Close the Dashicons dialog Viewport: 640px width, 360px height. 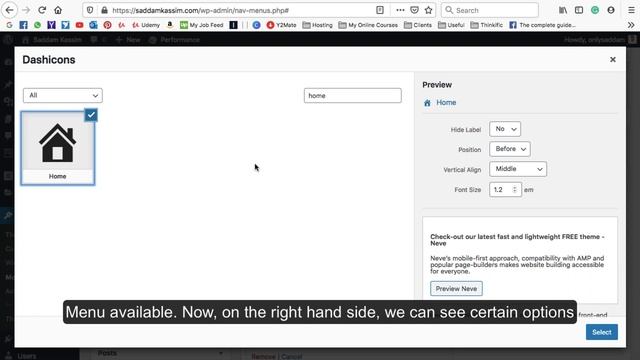(613, 60)
